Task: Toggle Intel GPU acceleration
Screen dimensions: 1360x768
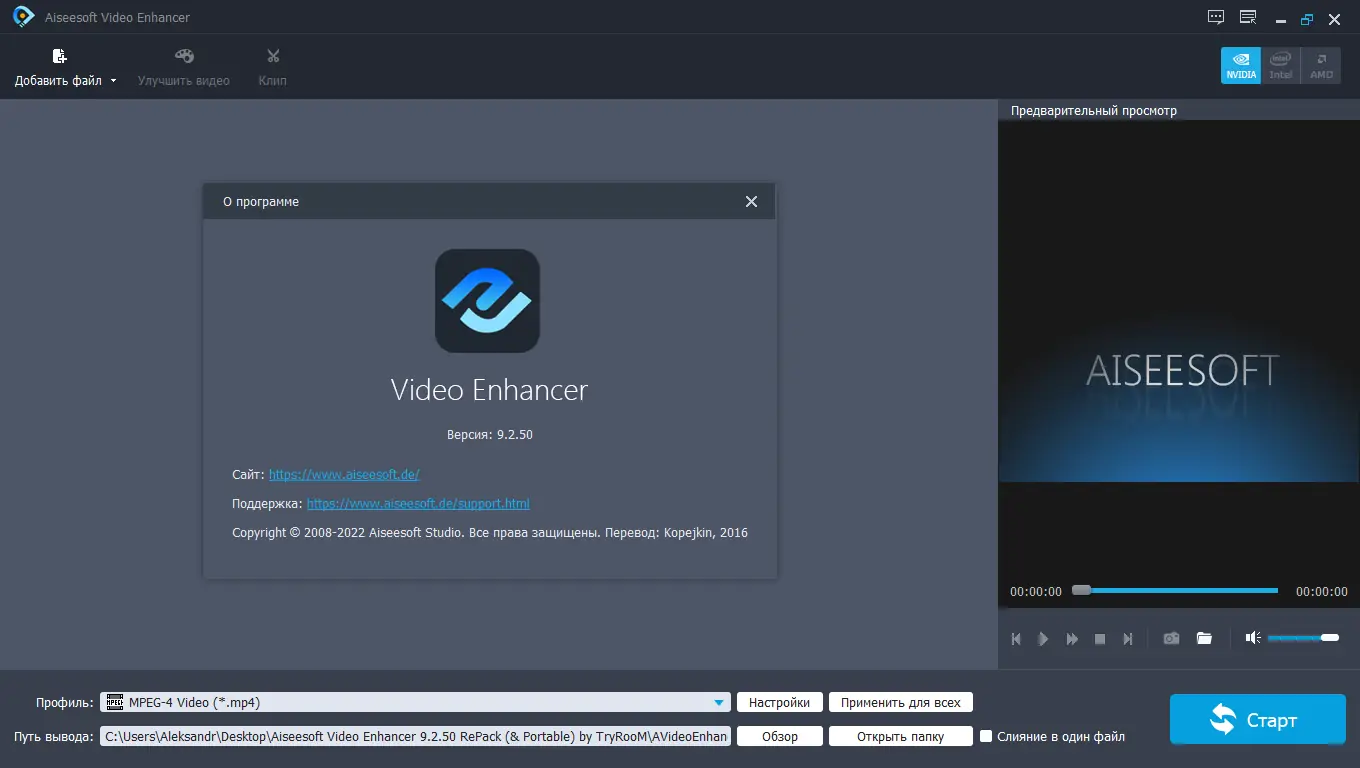Action: click(x=1281, y=66)
